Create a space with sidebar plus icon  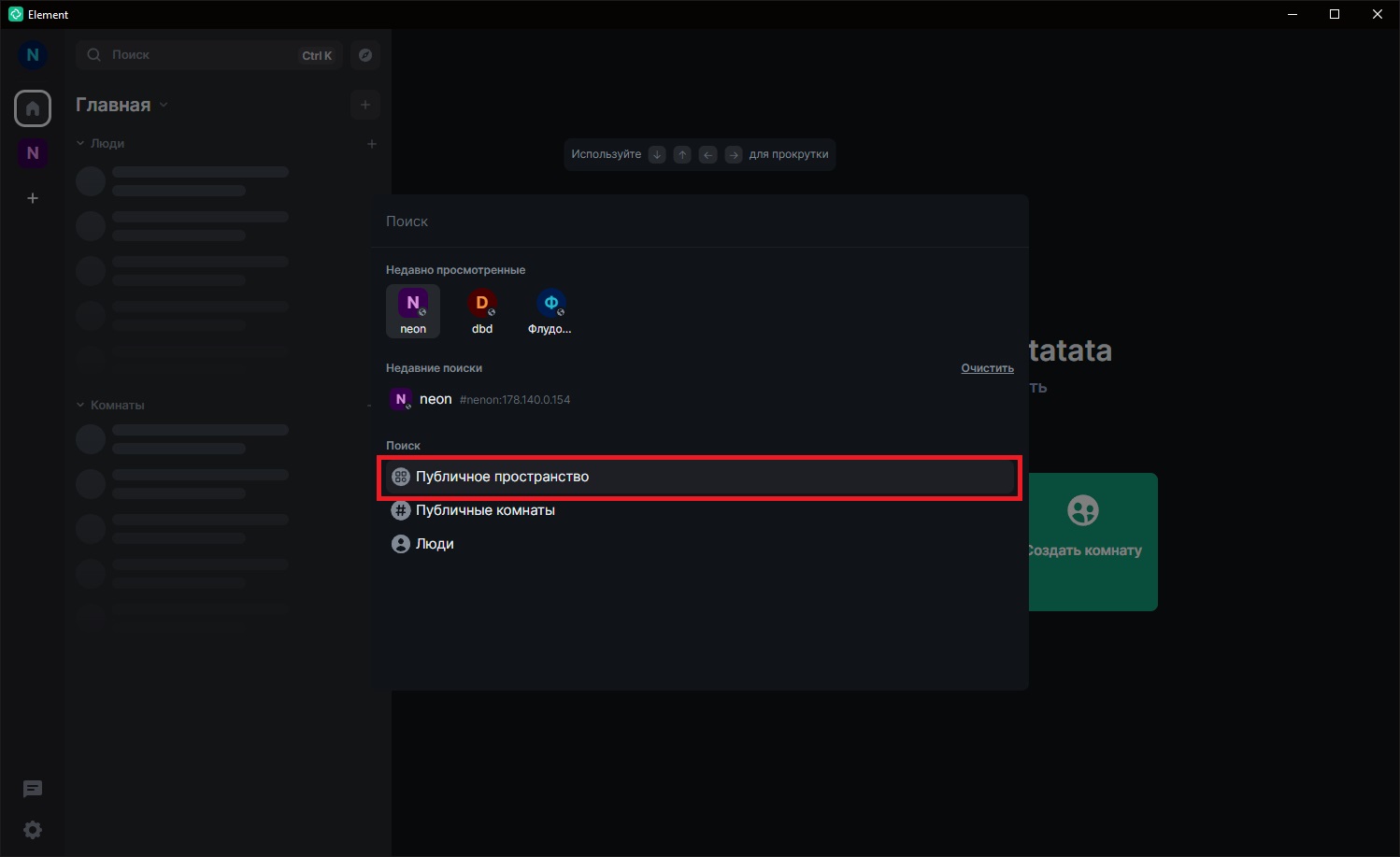coord(33,198)
